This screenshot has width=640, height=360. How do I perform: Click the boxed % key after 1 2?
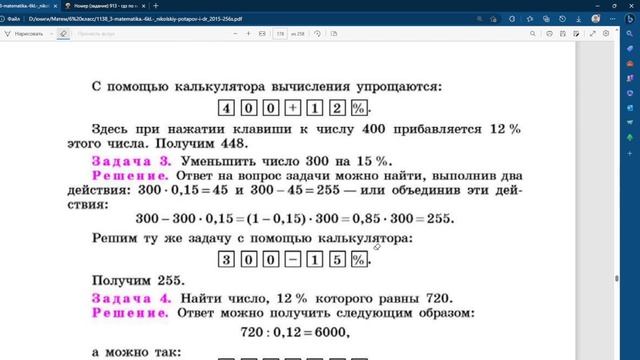pyautogui.click(x=359, y=108)
